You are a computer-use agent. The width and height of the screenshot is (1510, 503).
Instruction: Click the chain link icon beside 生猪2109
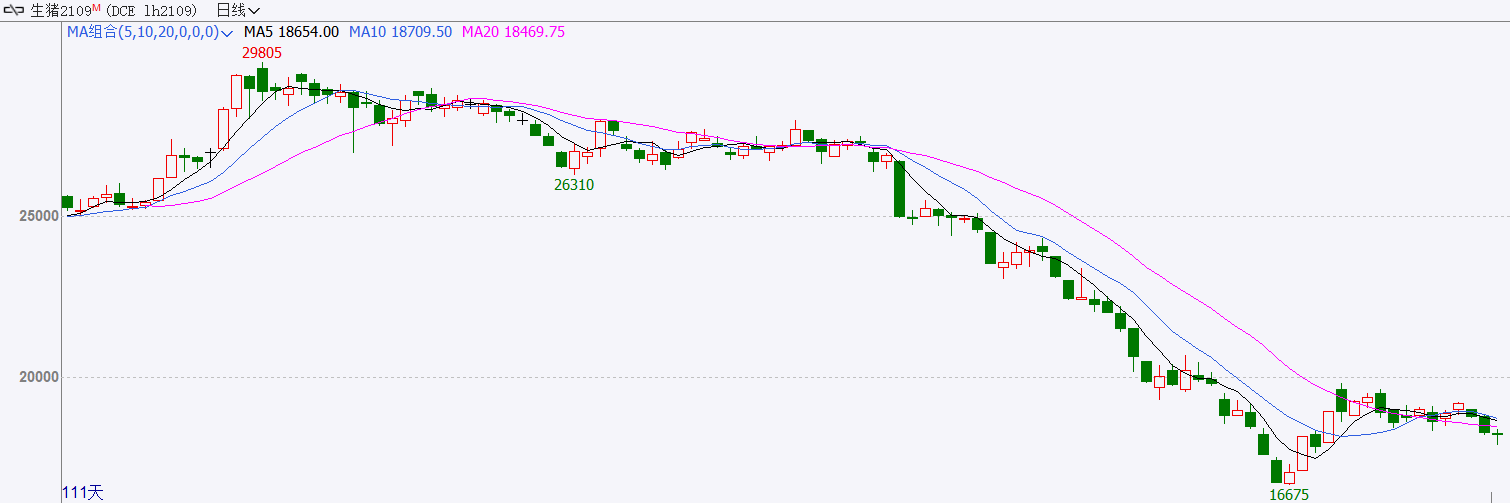(x=15, y=11)
